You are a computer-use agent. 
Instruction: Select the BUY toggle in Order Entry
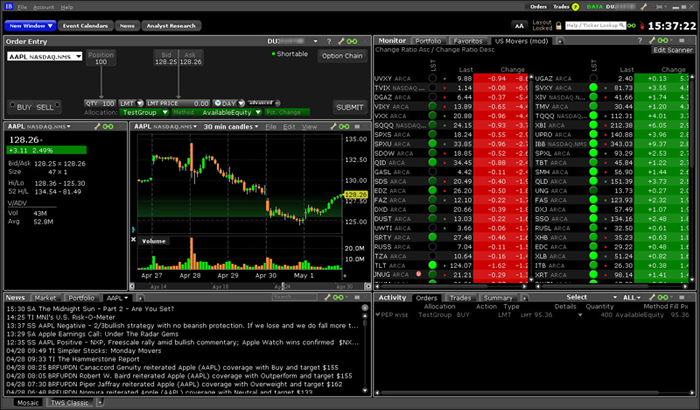[x=21, y=107]
